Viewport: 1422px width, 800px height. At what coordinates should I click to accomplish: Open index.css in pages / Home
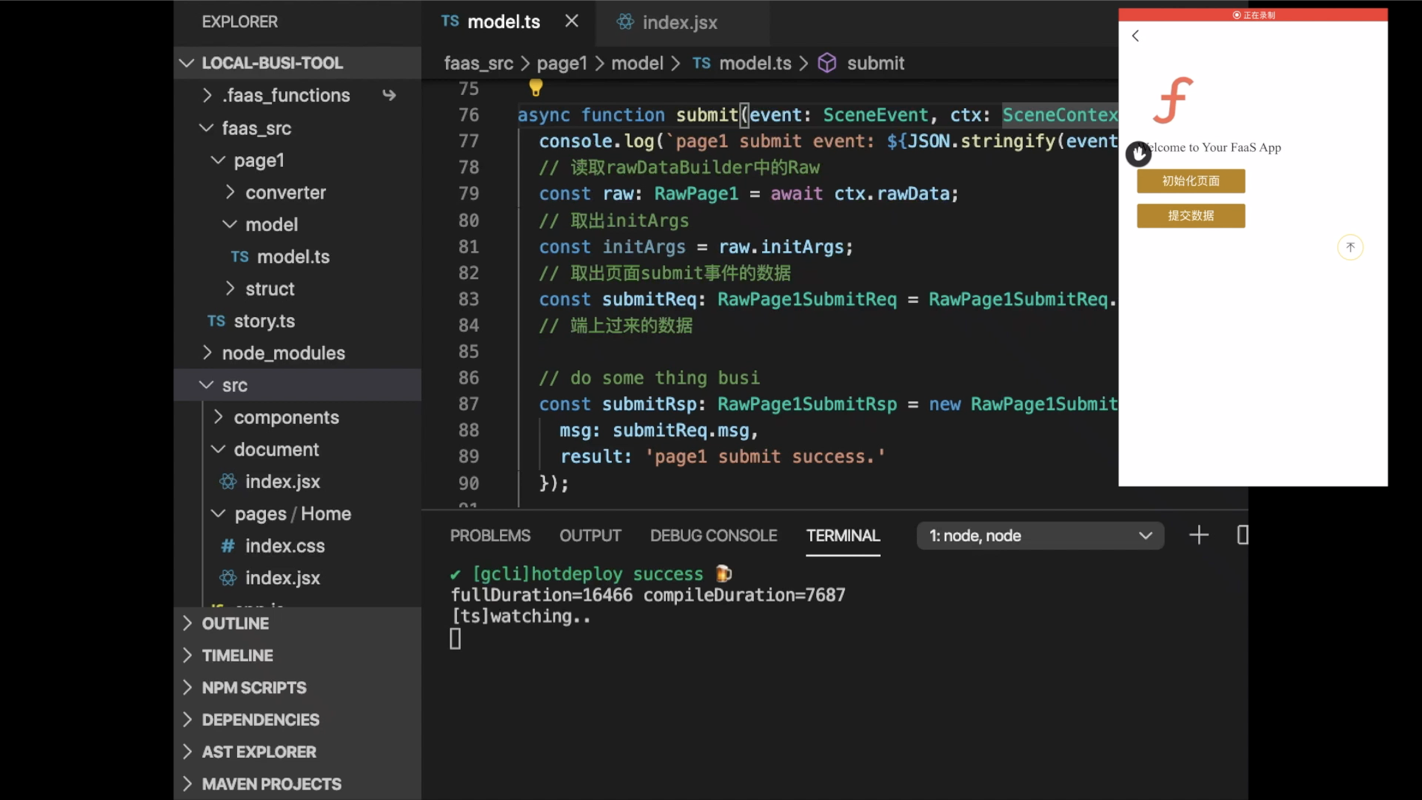285,546
